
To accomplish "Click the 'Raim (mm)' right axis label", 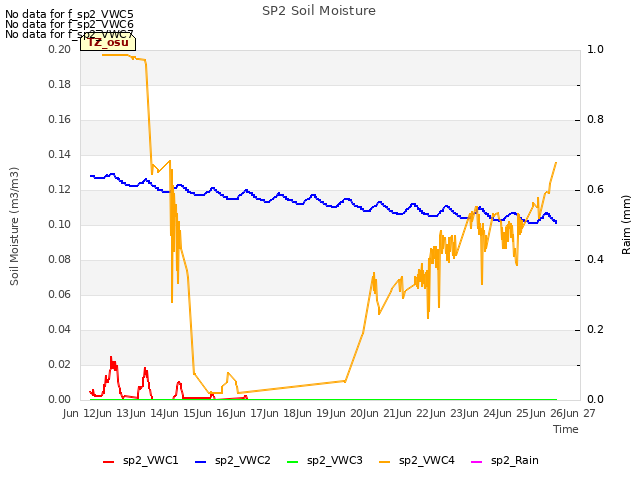I will pyautogui.click(x=626, y=225).
